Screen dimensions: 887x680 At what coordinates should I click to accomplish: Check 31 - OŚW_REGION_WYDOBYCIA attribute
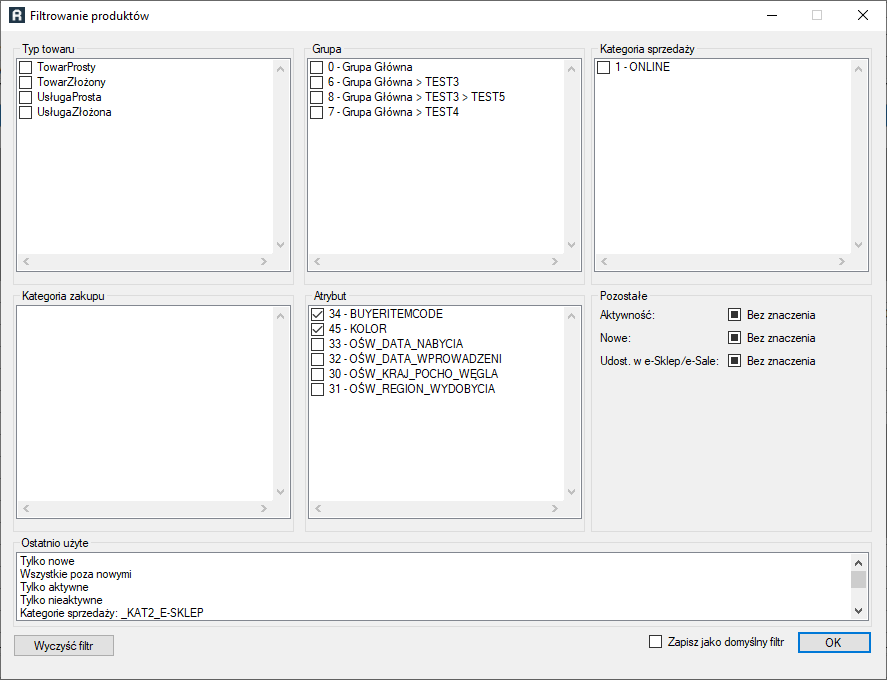pyautogui.click(x=317, y=389)
